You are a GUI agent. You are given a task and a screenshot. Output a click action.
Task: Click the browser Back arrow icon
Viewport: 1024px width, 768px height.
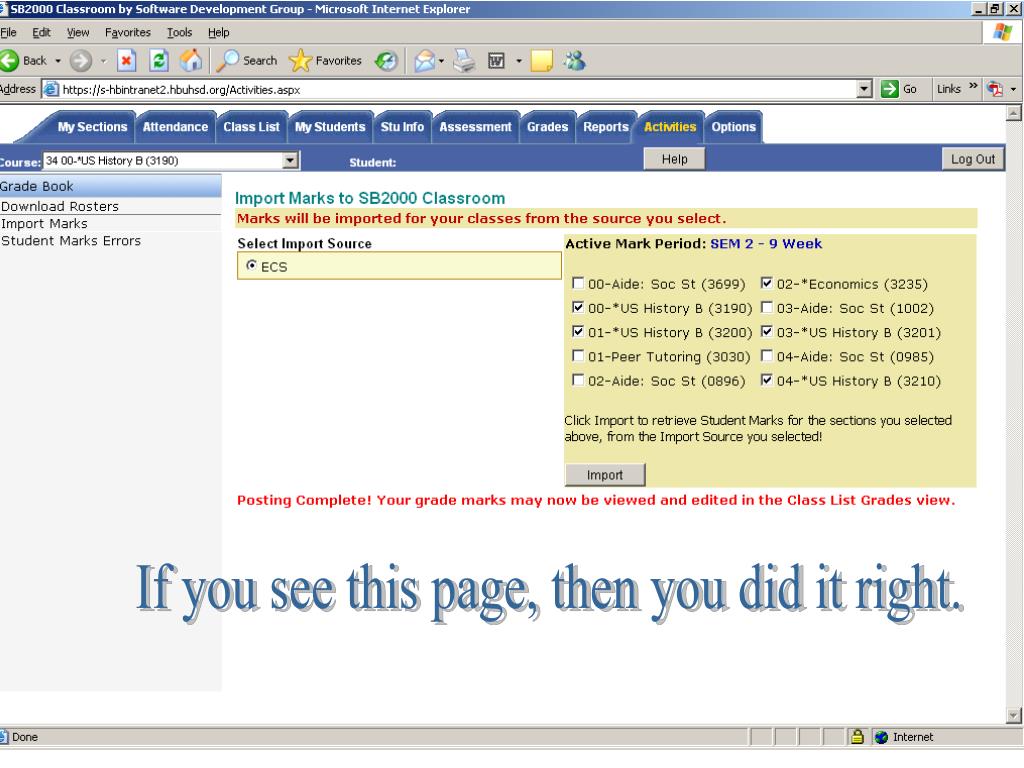point(9,61)
